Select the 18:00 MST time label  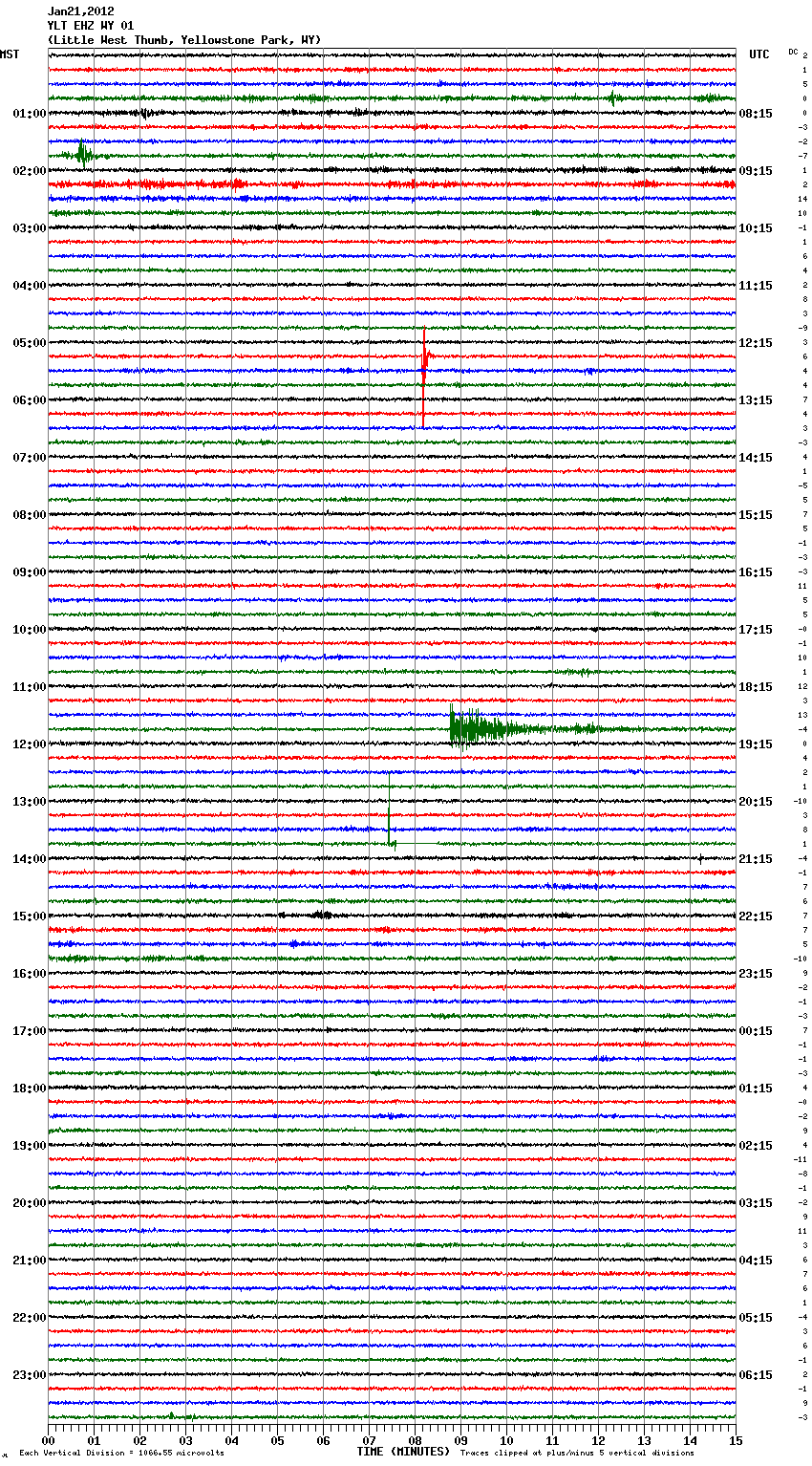(30, 1089)
